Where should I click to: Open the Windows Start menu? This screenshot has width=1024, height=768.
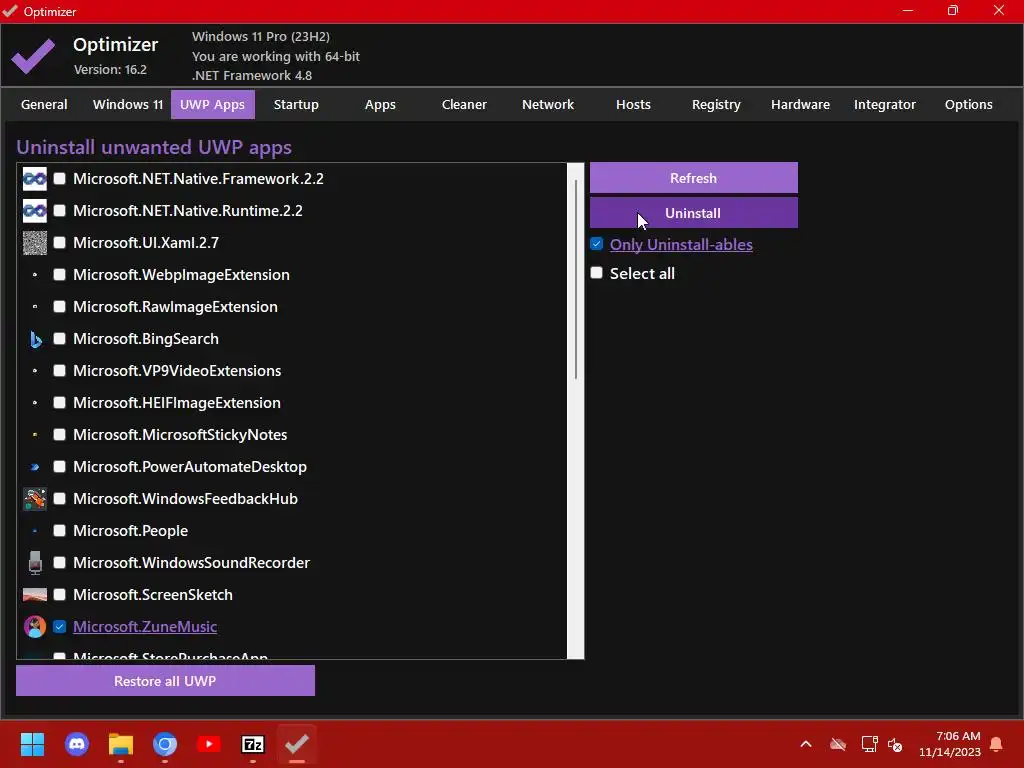tap(32, 744)
